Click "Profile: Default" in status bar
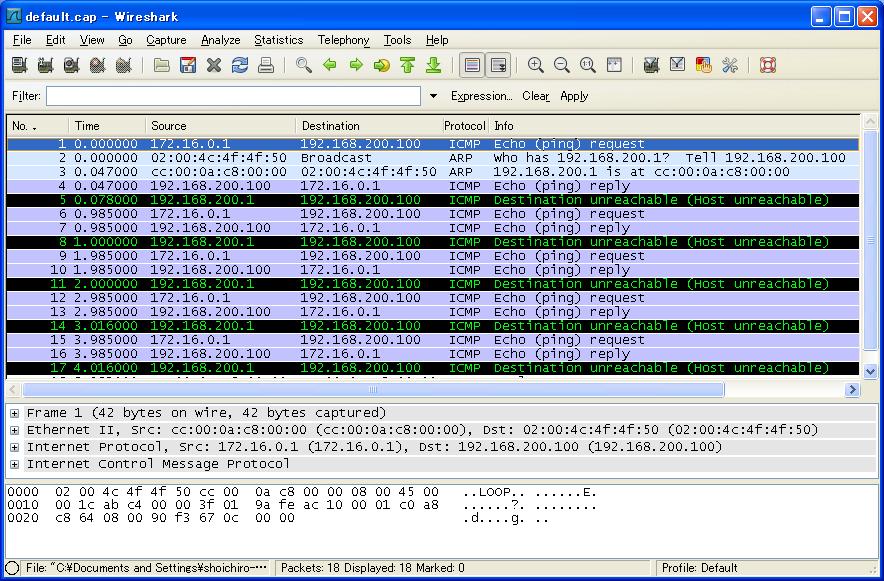This screenshot has height=581, width=884. coord(700,567)
